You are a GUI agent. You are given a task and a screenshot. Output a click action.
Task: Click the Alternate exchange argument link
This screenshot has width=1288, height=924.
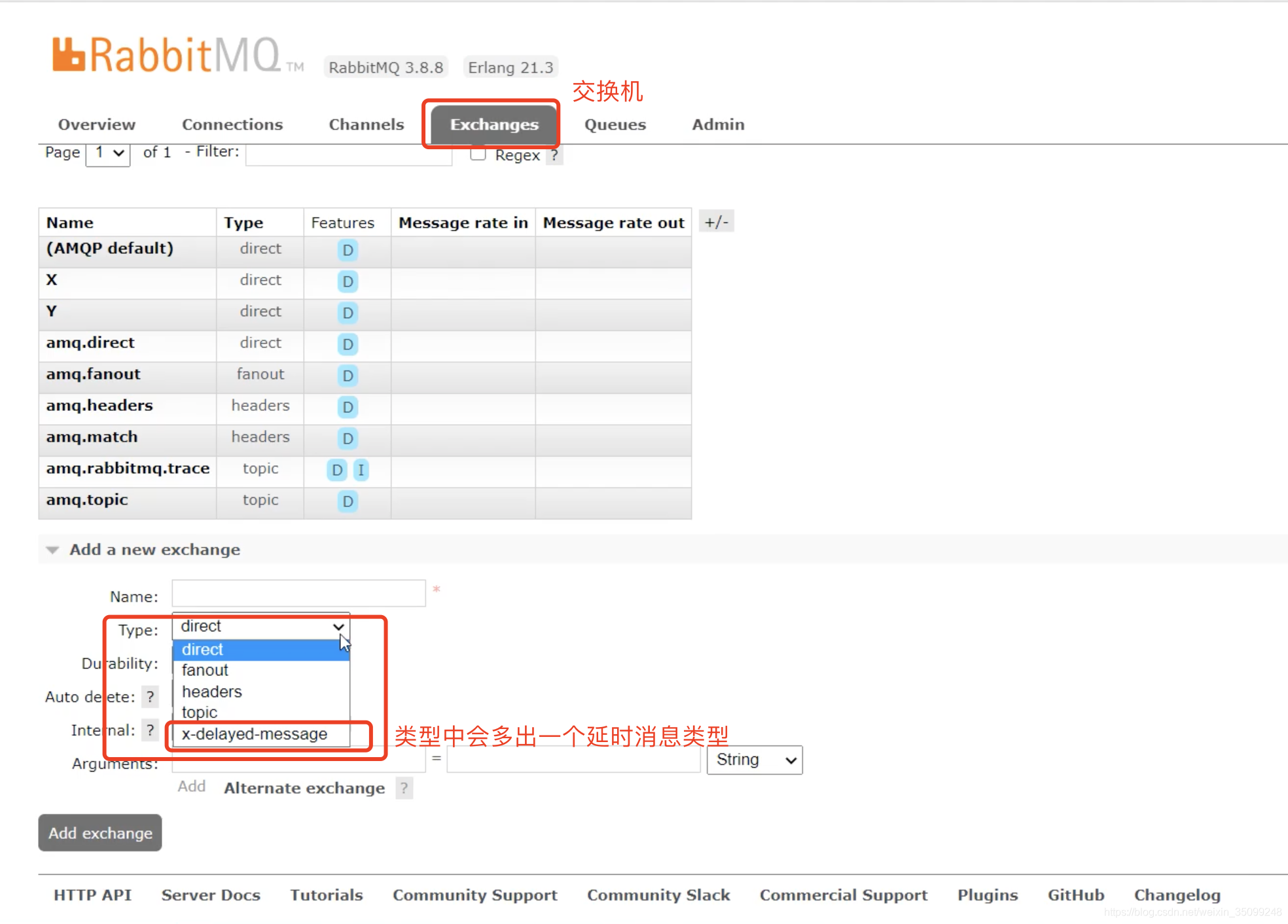pyautogui.click(x=304, y=788)
